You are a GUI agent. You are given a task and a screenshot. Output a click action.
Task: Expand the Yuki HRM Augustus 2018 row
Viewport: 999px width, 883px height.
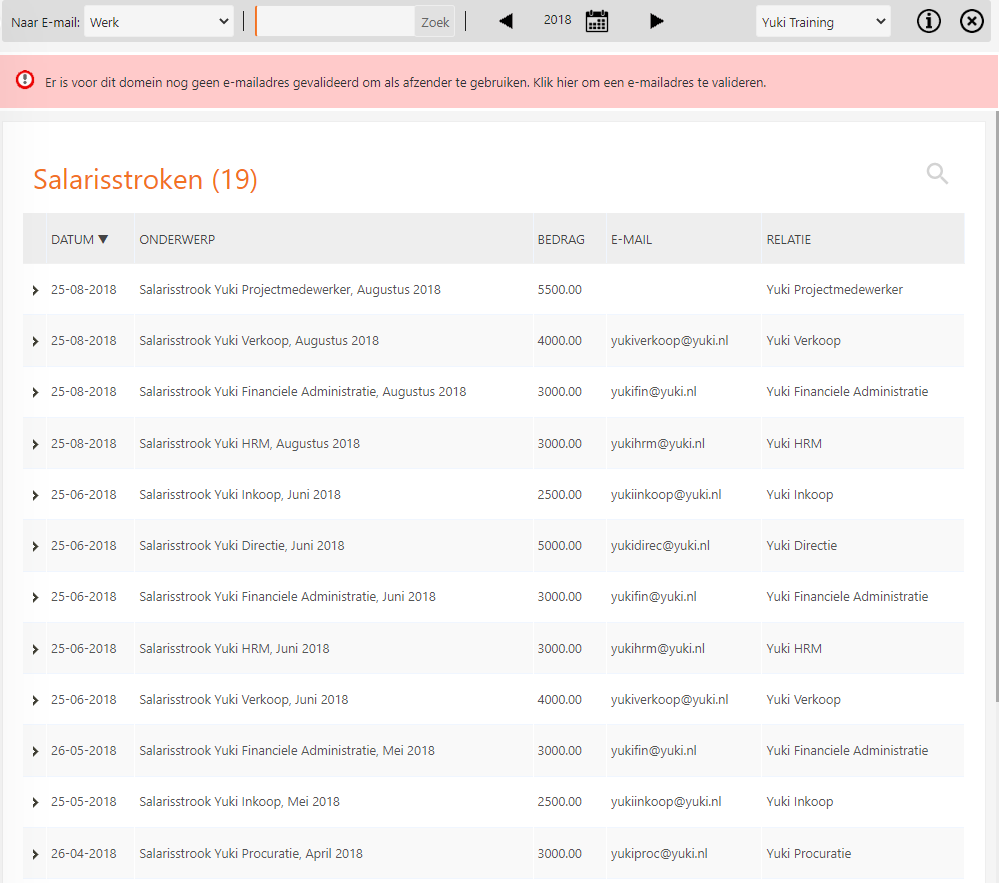[x=35, y=444]
